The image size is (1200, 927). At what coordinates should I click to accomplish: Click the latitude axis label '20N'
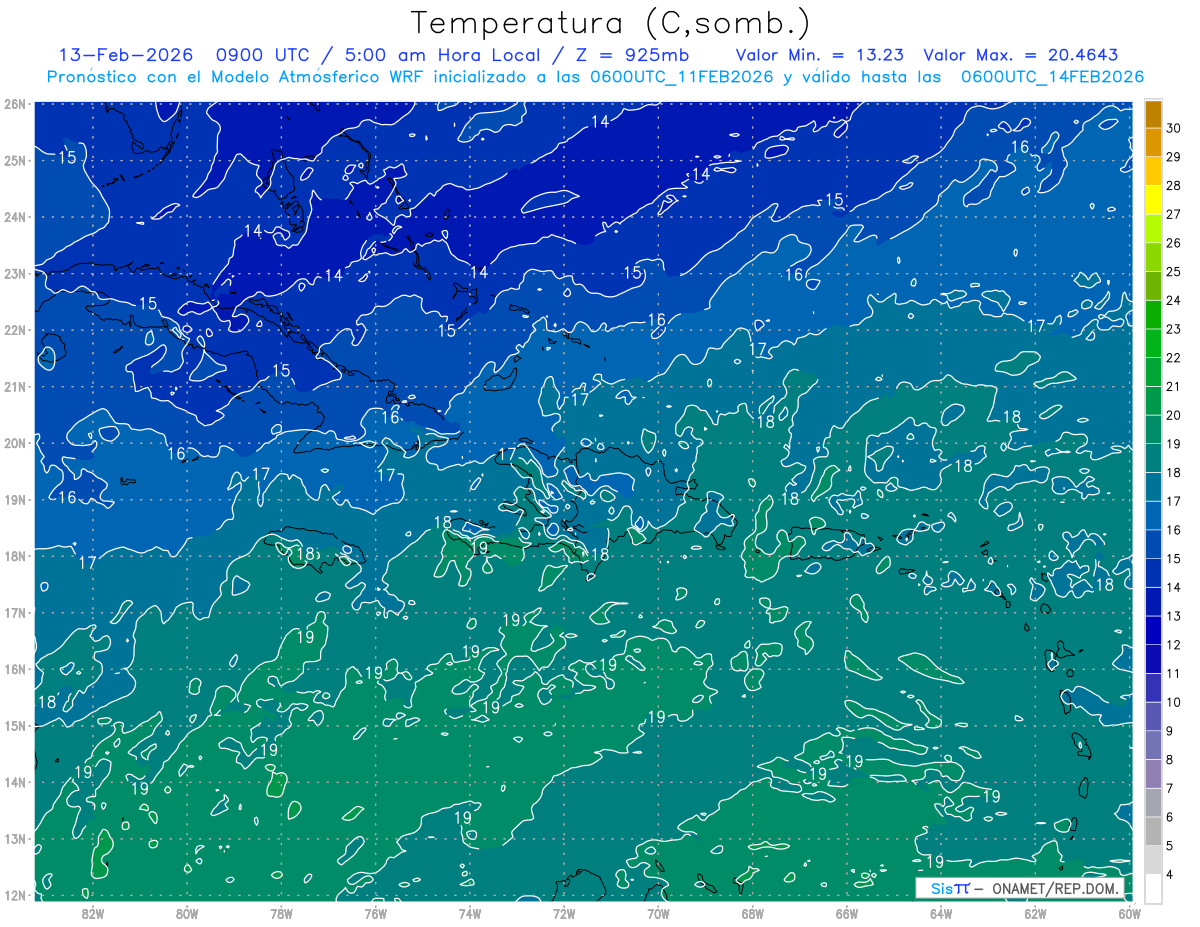15,443
